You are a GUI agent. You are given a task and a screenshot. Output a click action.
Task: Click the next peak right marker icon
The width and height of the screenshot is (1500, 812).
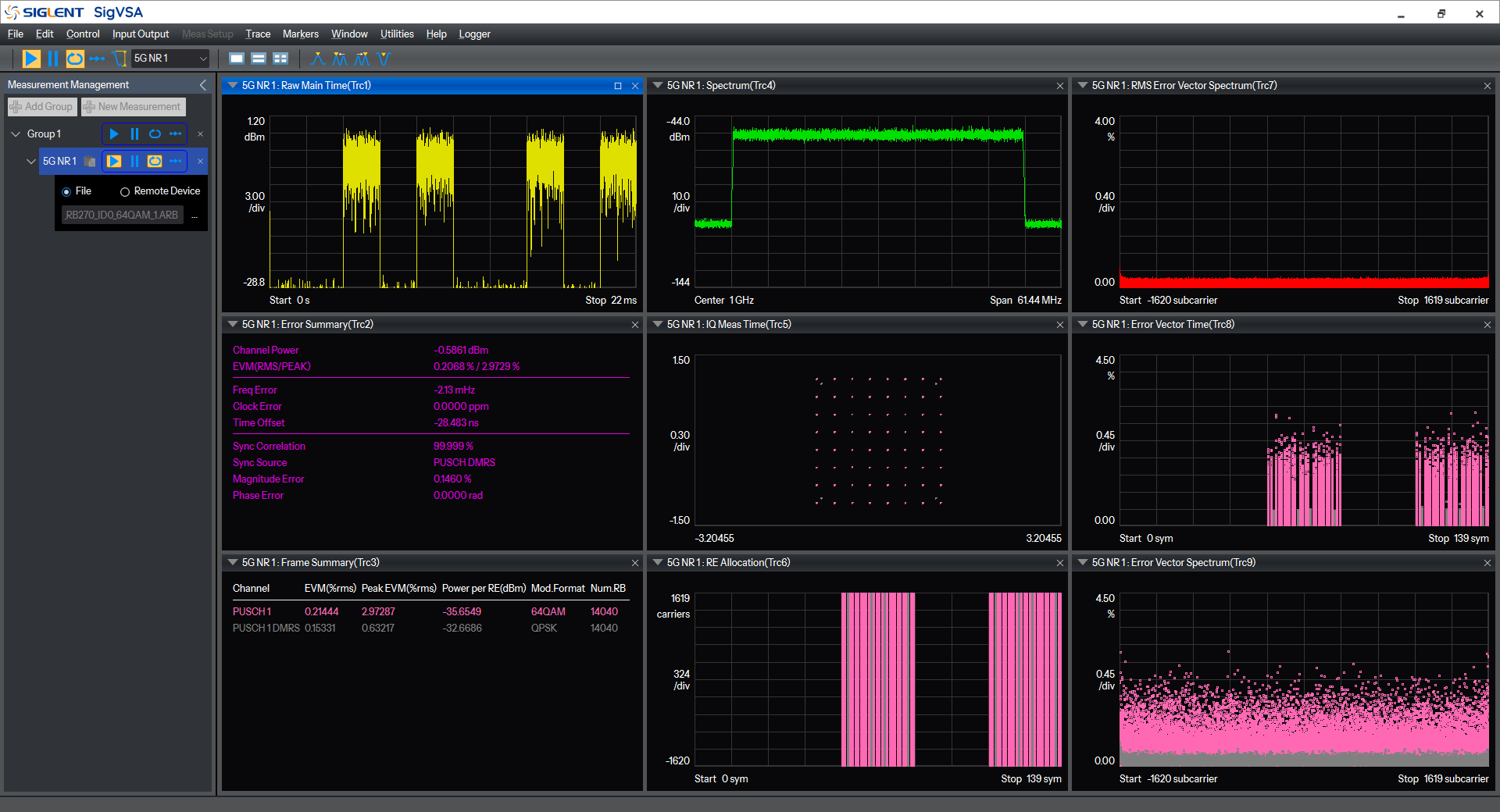362,59
